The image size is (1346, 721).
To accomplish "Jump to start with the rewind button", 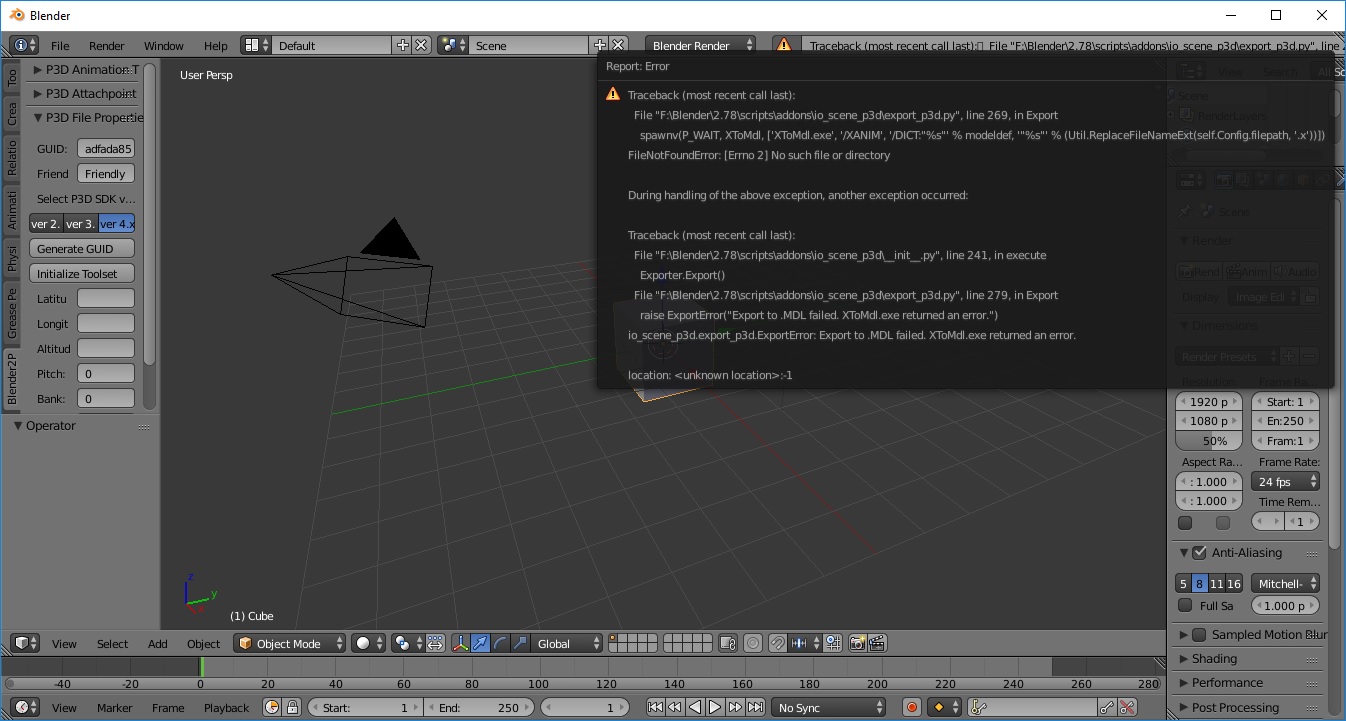I will click(656, 707).
